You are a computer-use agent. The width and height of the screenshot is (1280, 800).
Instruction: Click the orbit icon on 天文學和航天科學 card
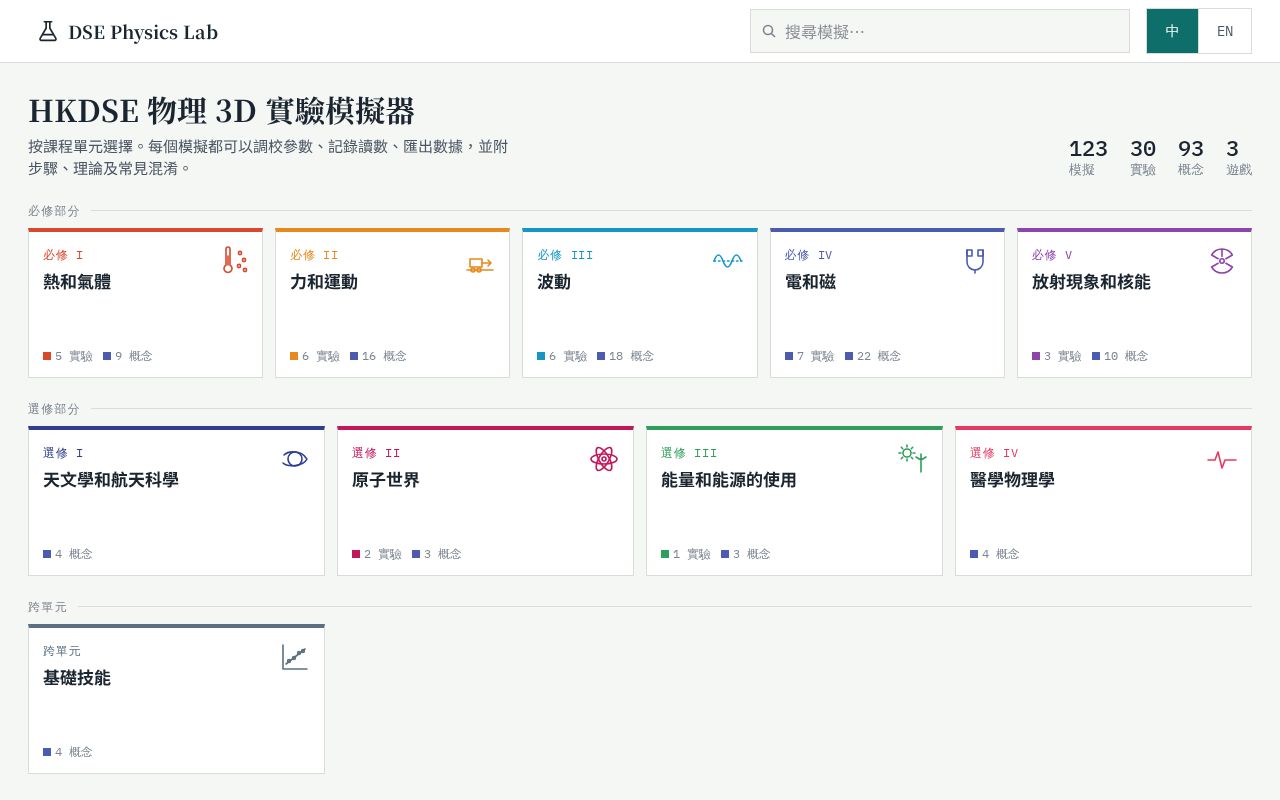tap(294, 459)
